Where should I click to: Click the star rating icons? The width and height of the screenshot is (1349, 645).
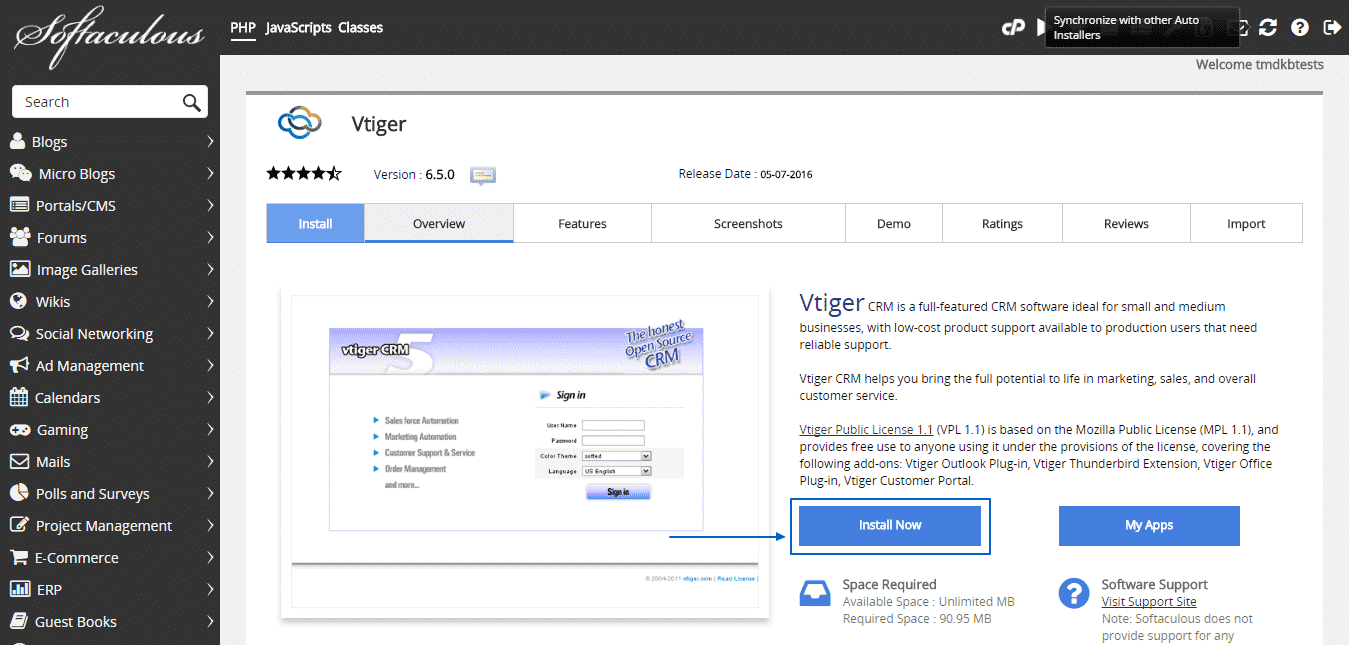pyautogui.click(x=304, y=174)
